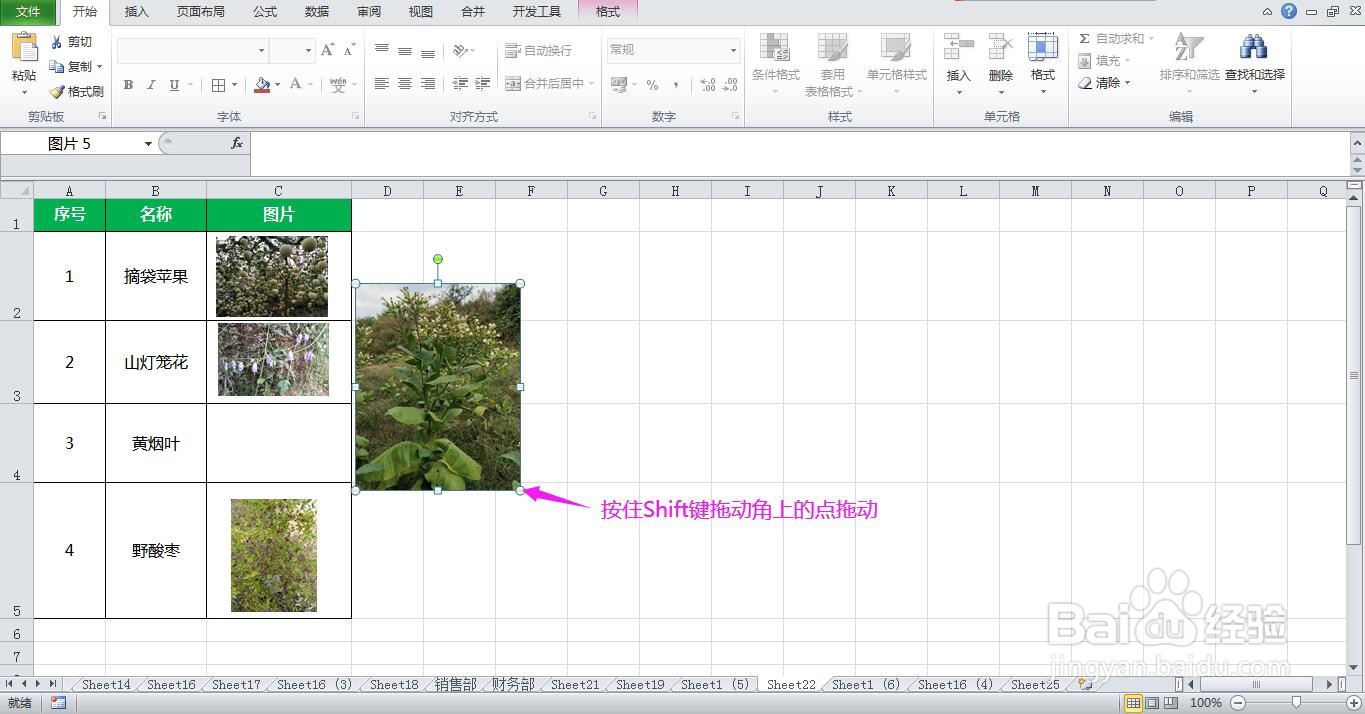Select the Format Painter (格式刷) tool

pos(76,90)
